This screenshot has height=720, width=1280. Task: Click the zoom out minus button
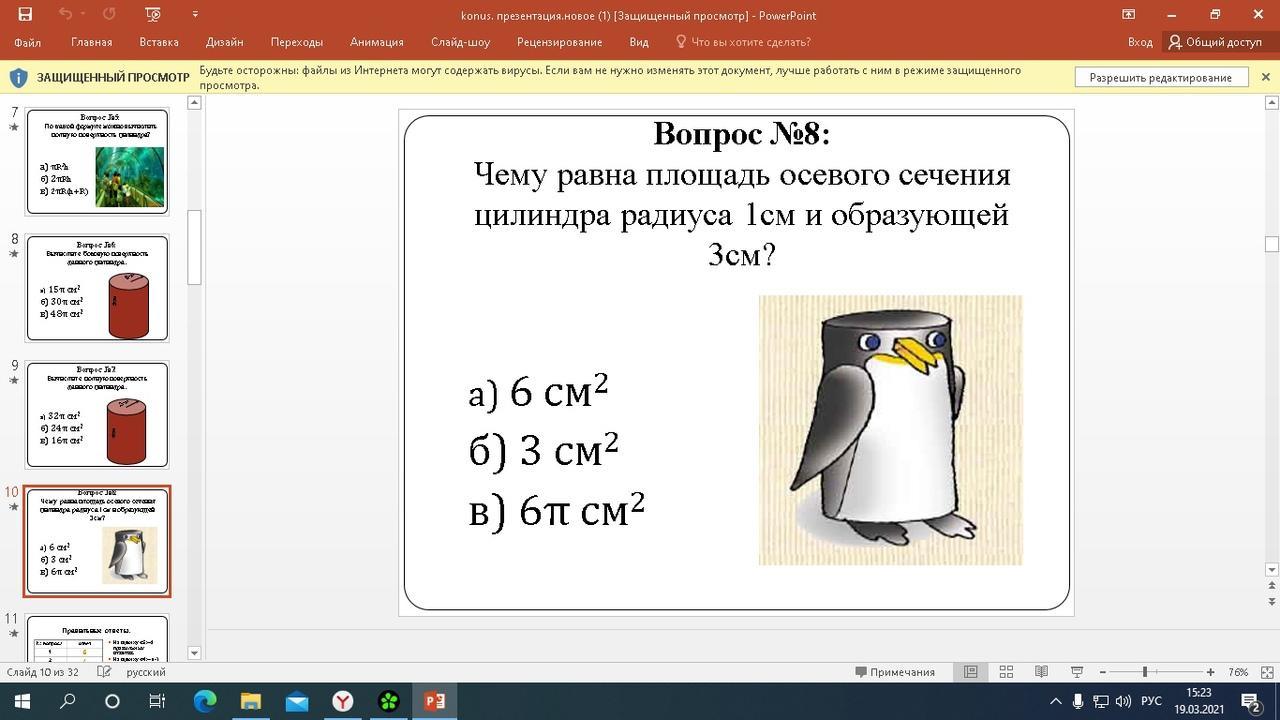point(1102,672)
